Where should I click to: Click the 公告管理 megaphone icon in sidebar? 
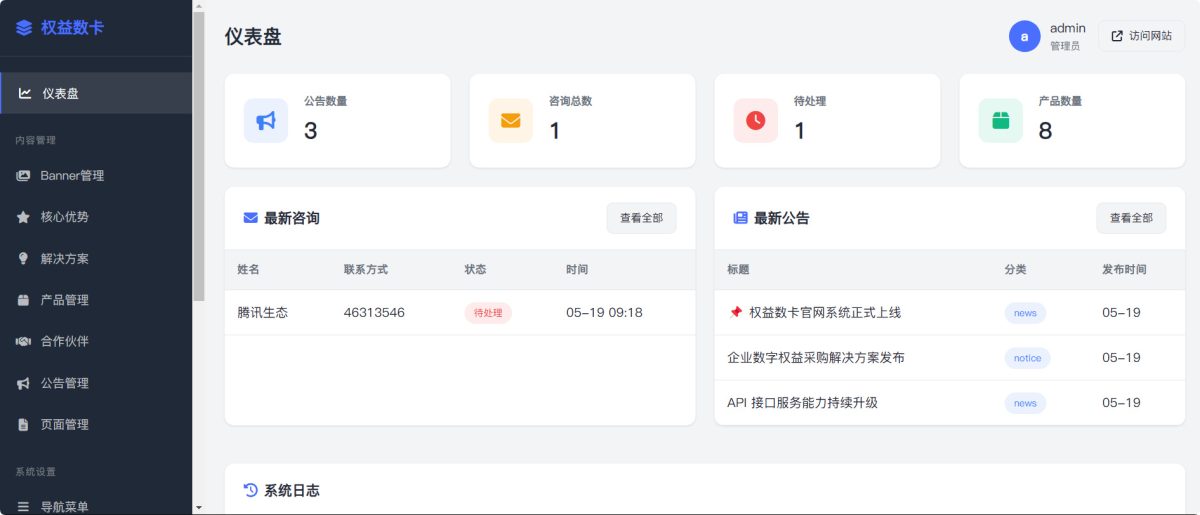23,383
